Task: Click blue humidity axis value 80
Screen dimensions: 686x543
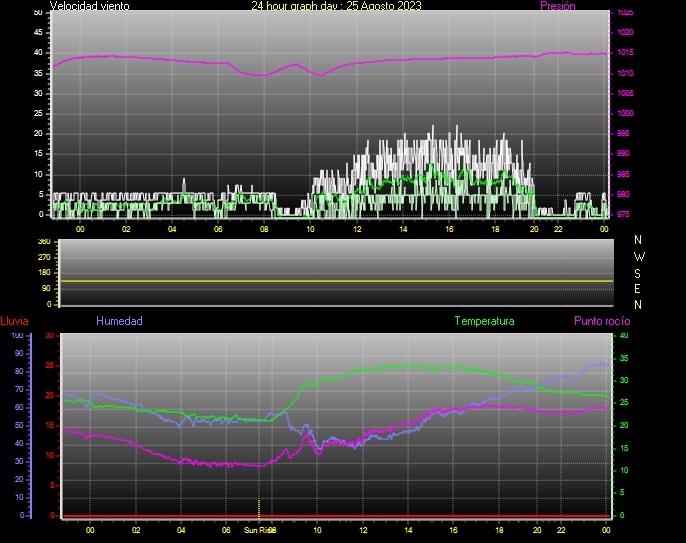Action: (19, 371)
